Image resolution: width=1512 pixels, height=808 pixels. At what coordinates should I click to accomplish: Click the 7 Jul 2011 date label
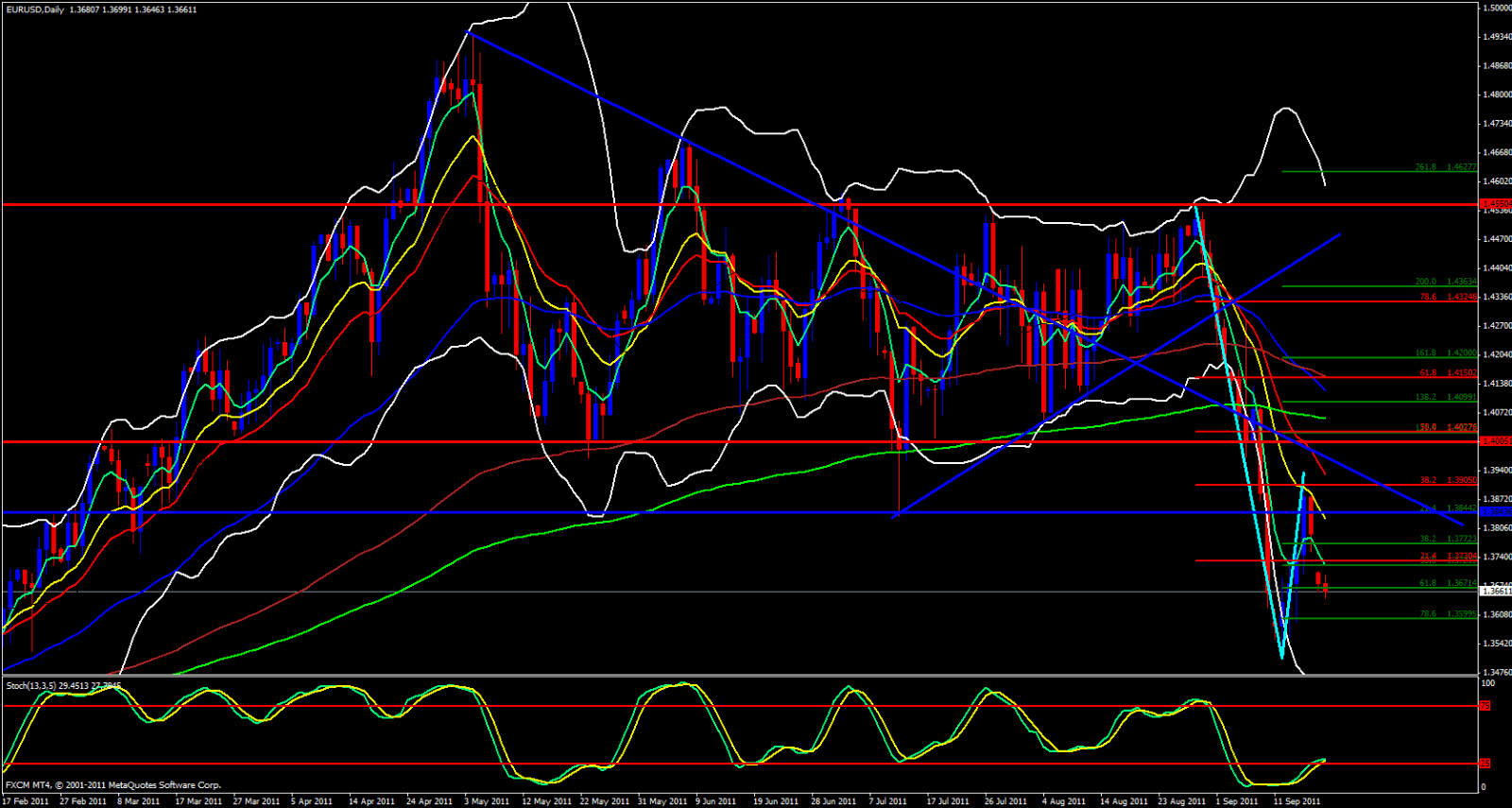888,801
